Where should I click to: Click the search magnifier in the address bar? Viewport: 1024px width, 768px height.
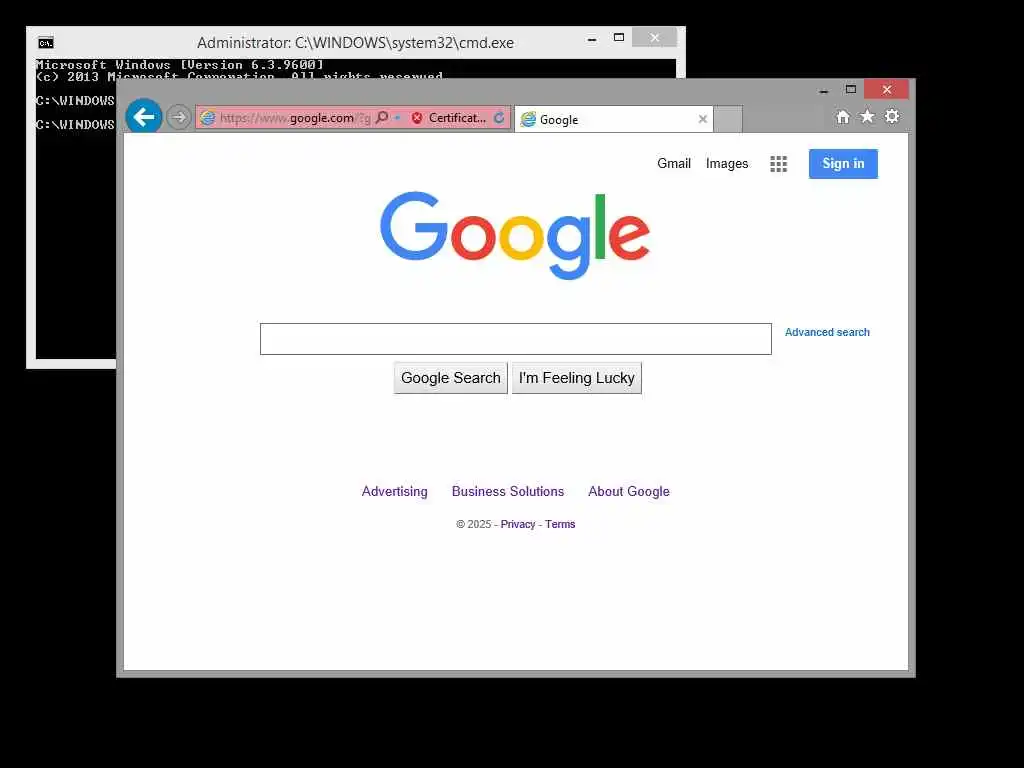point(382,118)
